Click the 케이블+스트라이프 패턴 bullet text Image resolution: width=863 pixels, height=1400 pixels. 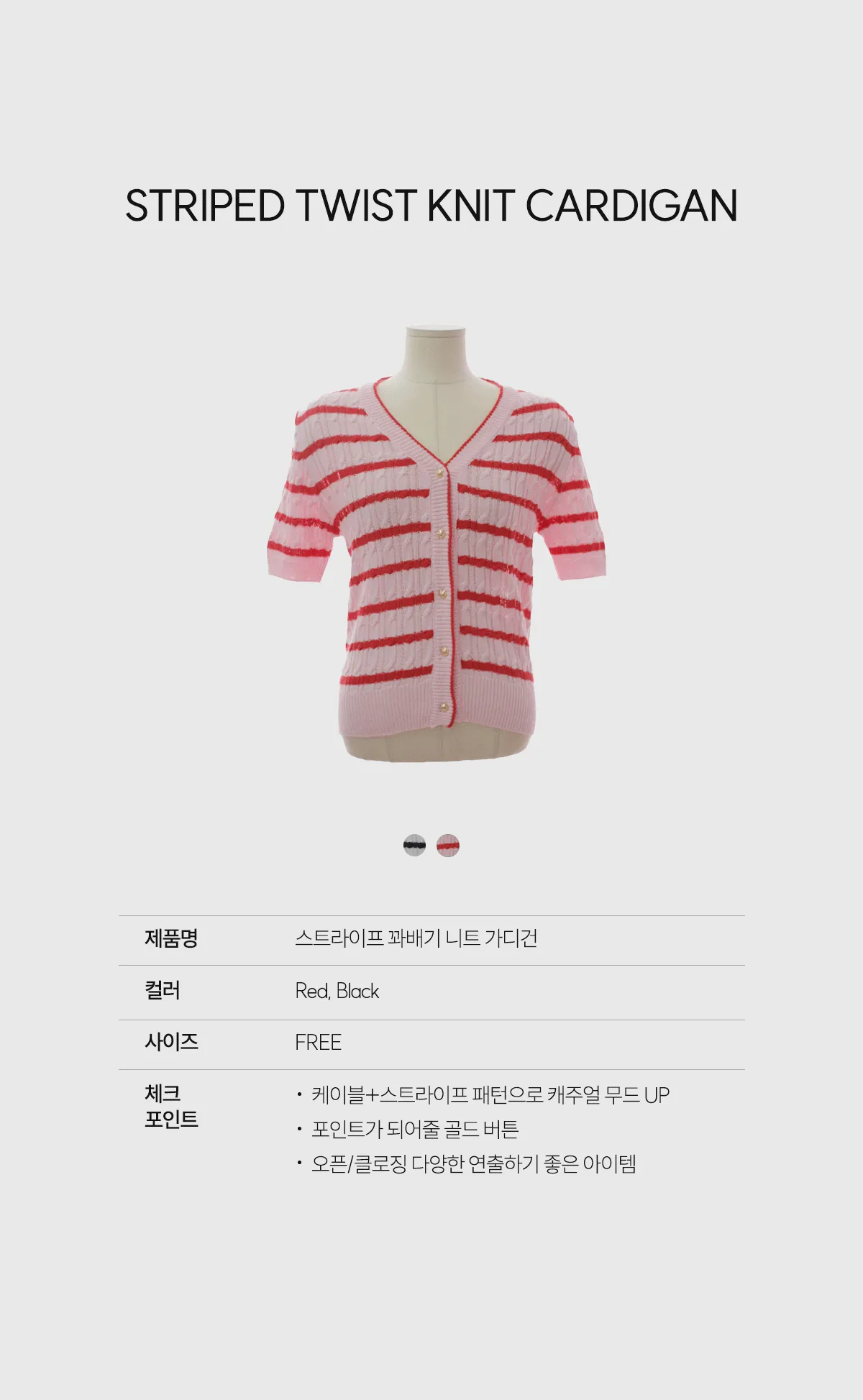coord(490,1096)
